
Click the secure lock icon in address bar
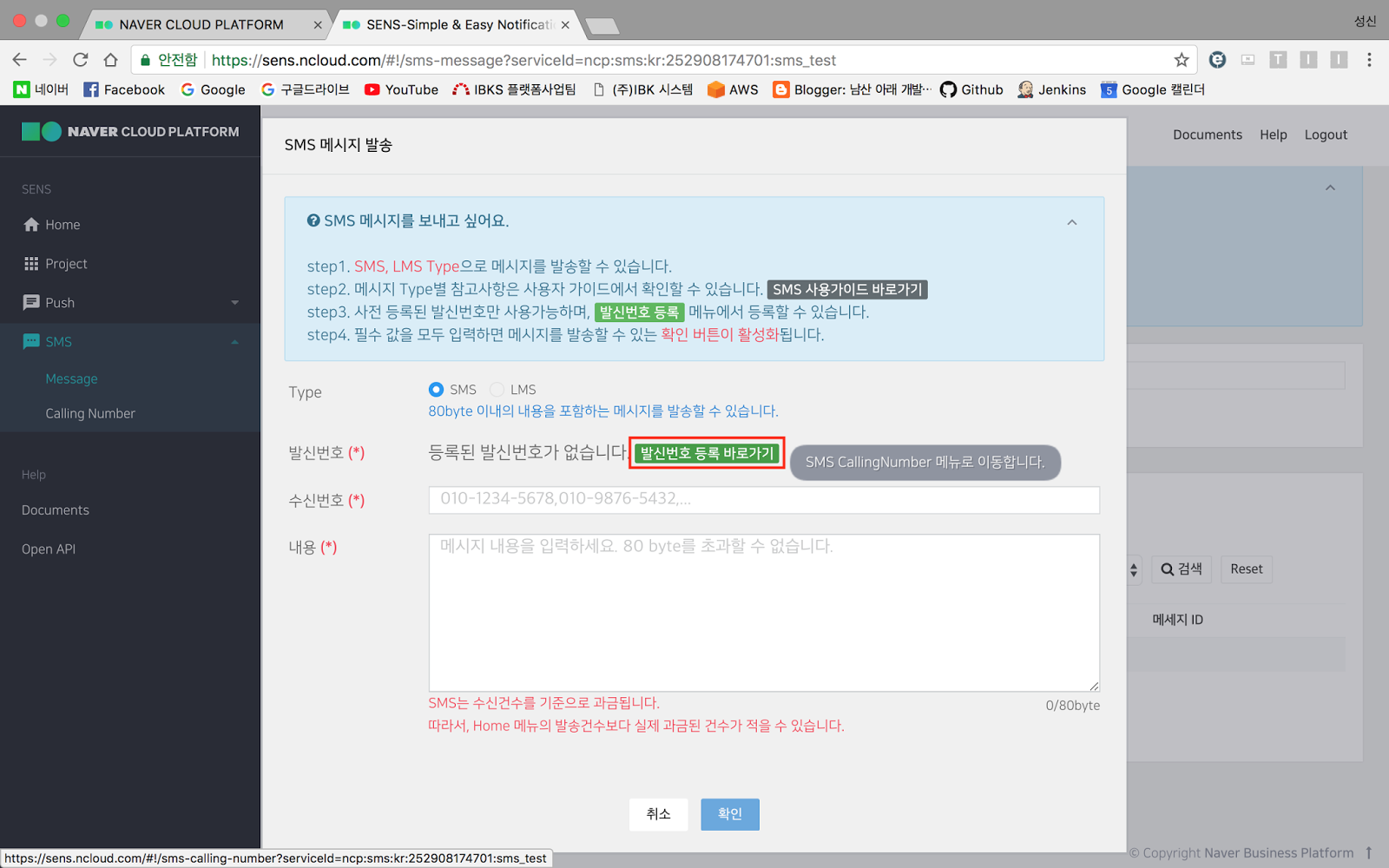(x=145, y=60)
